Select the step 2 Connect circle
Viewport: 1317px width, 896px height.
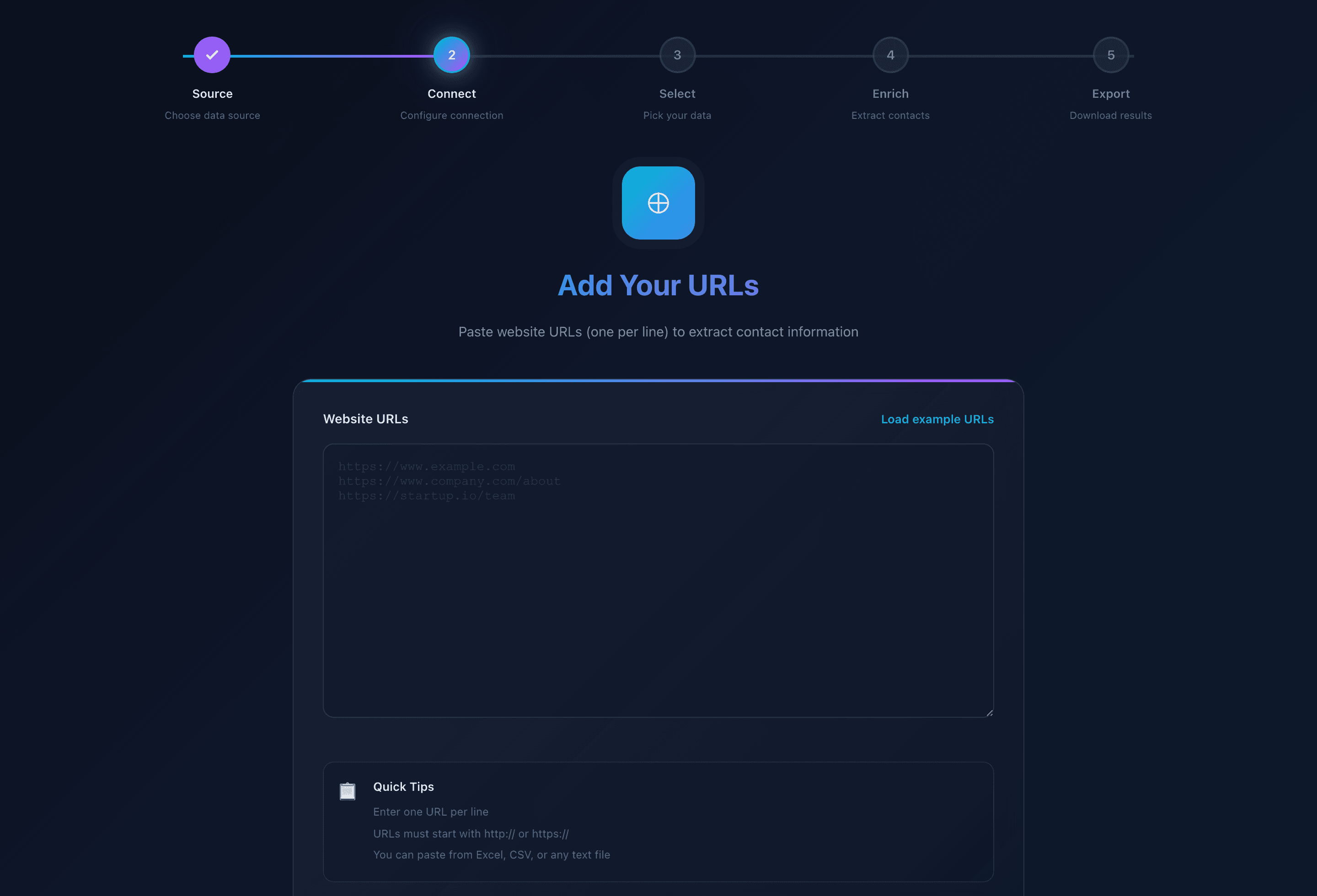tap(452, 55)
